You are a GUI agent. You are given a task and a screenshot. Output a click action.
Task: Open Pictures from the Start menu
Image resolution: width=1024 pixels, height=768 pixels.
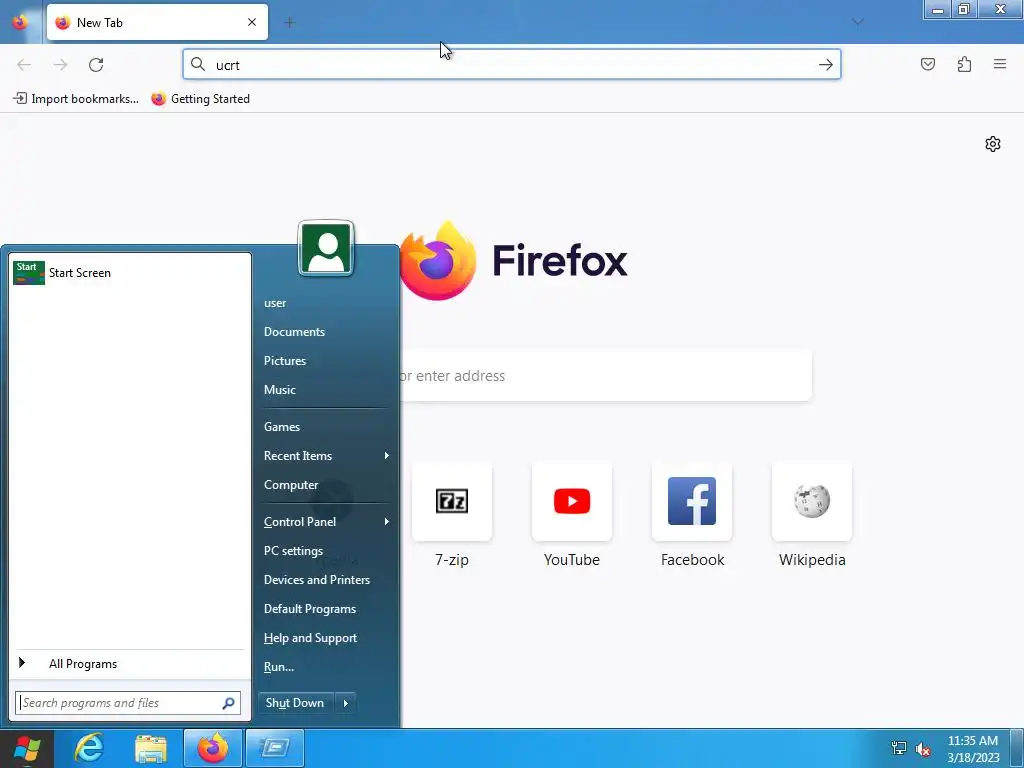coord(285,360)
